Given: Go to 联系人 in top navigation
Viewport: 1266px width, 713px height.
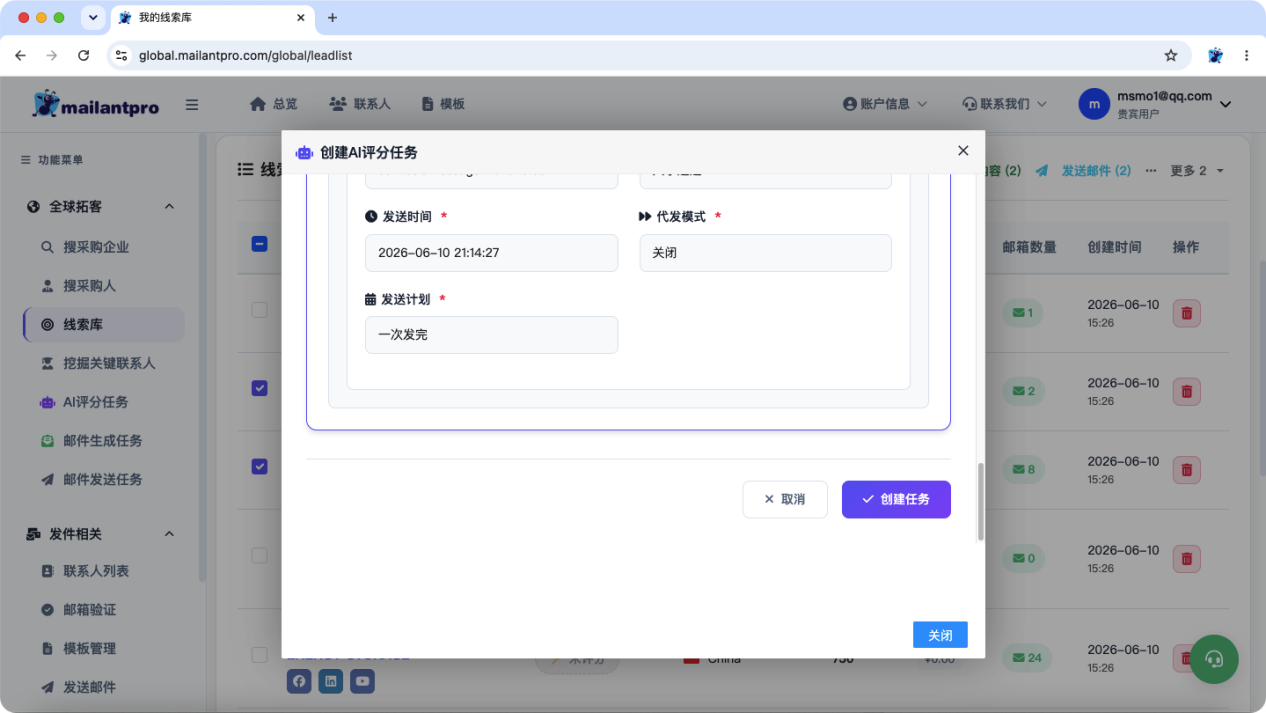Looking at the screenshot, I should (359, 104).
